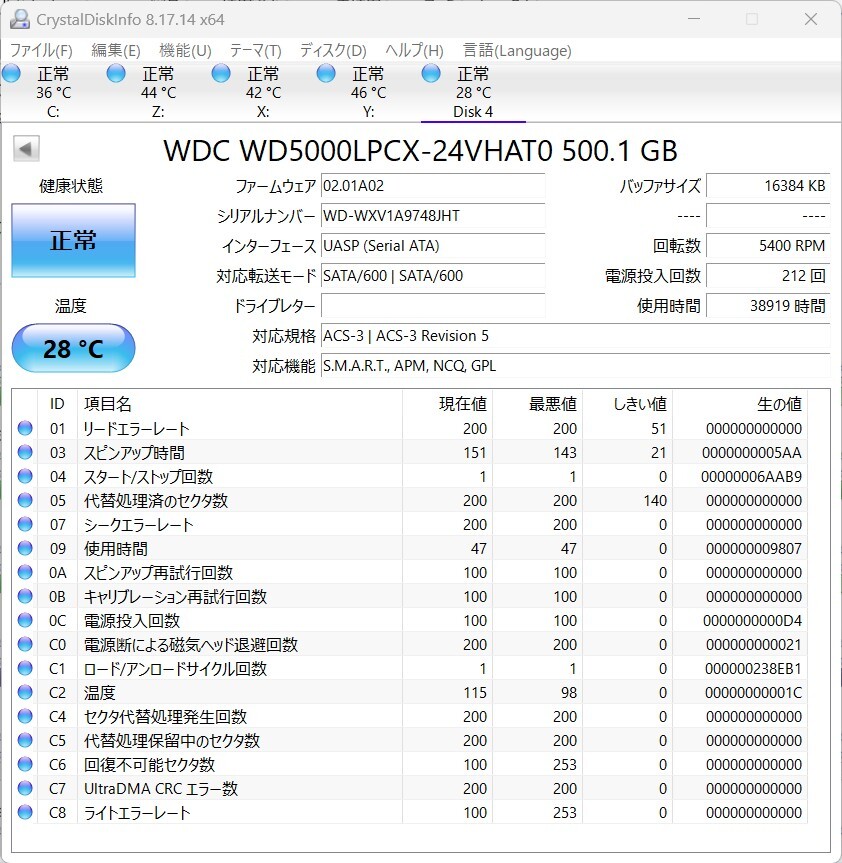The height and width of the screenshot is (863, 842).
Task: Click the ID column header
Action: tap(57, 404)
